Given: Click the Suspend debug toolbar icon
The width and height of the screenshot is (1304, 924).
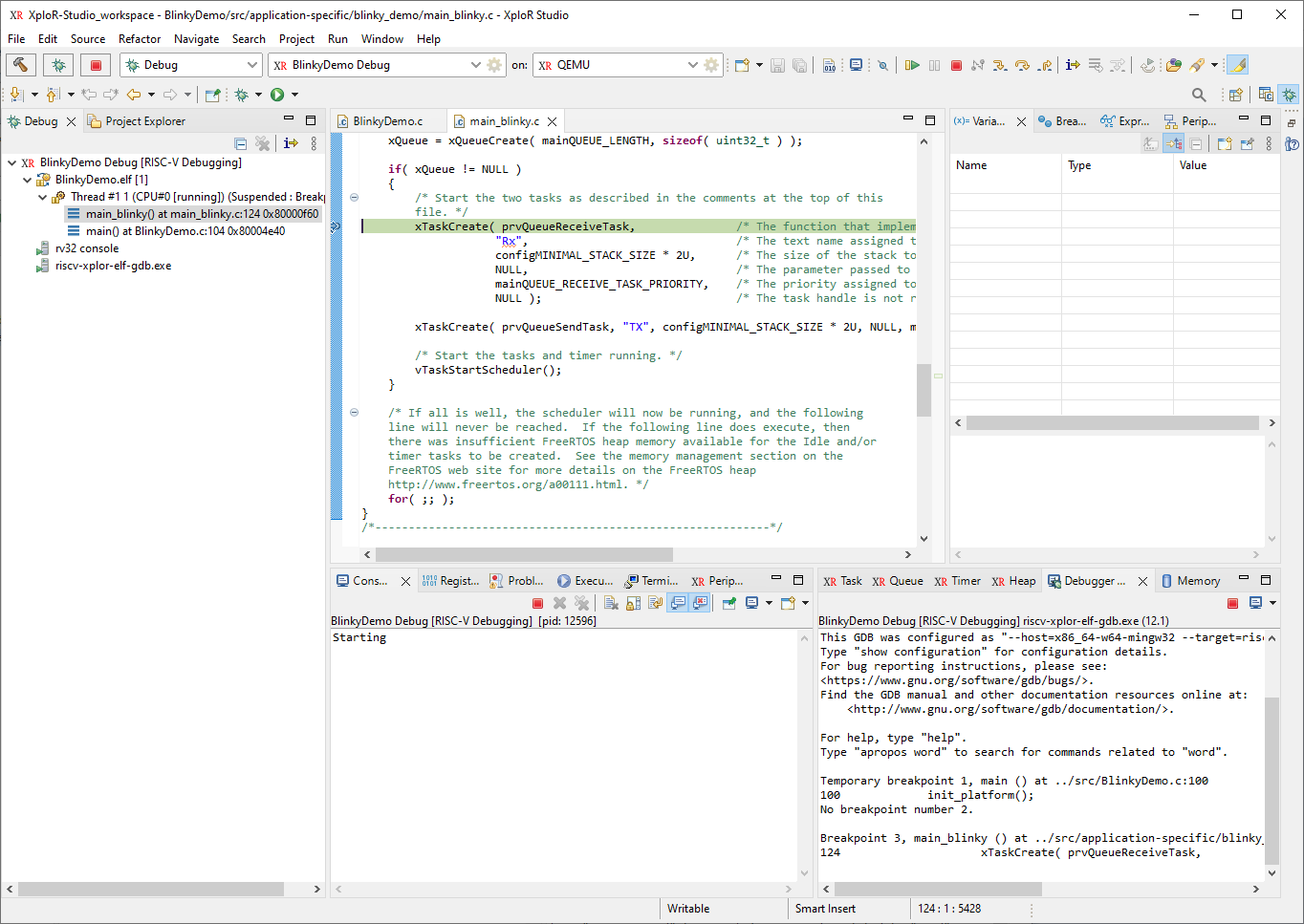Looking at the screenshot, I should (934, 65).
